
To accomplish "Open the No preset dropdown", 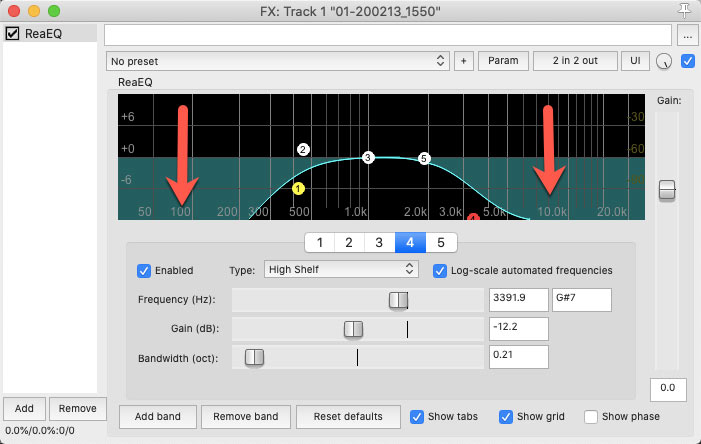I will click(277, 61).
